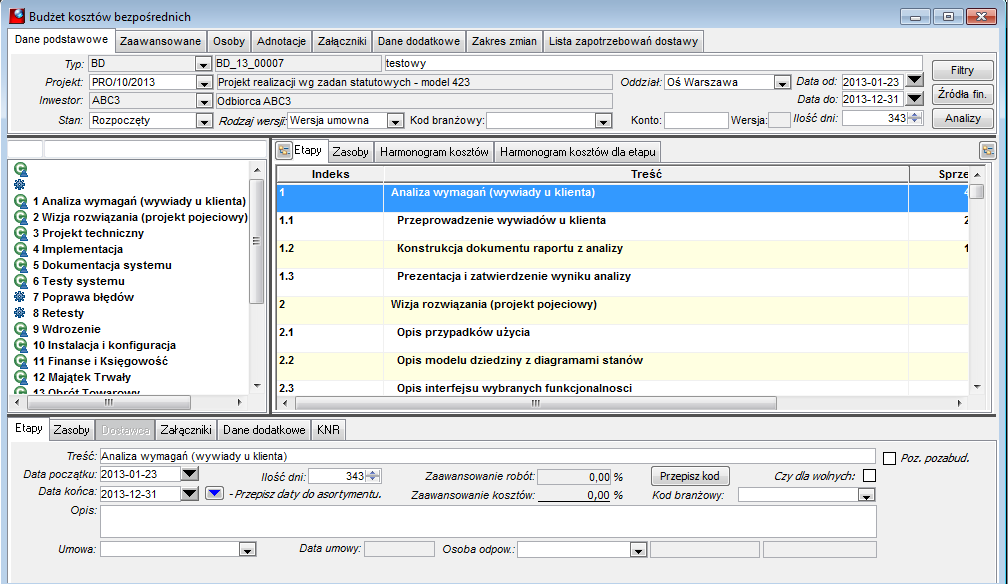
Task: Click the Konto input field
Action: (x=696, y=120)
